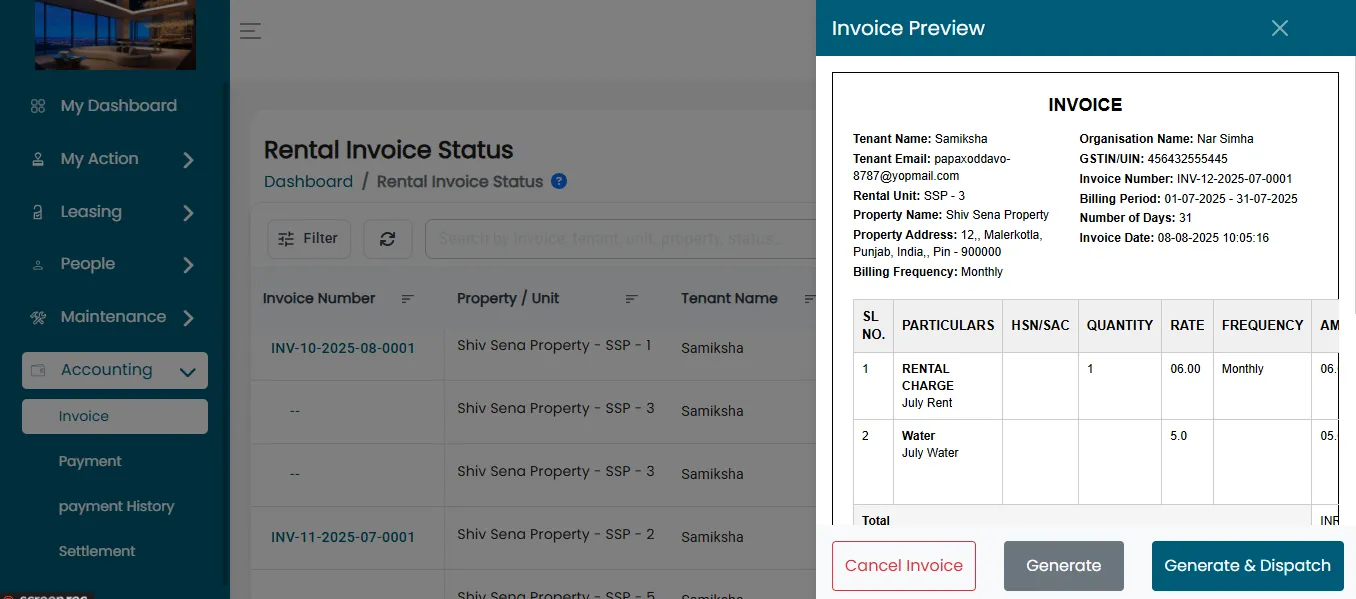Sort by Invoice Number column icon
This screenshot has width=1356, height=599.
(407, 299)
